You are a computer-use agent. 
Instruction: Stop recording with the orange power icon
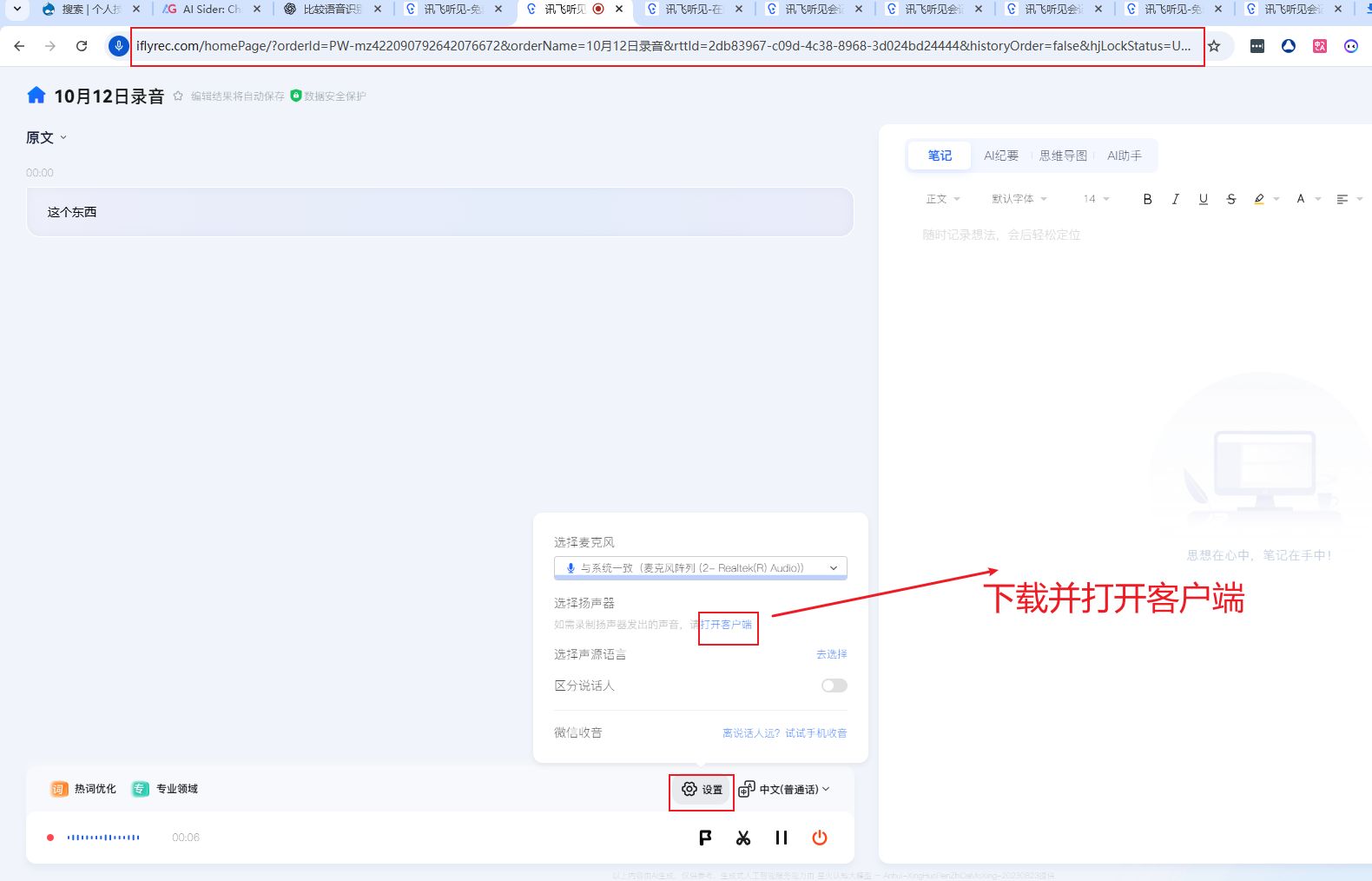click(820, 838)
